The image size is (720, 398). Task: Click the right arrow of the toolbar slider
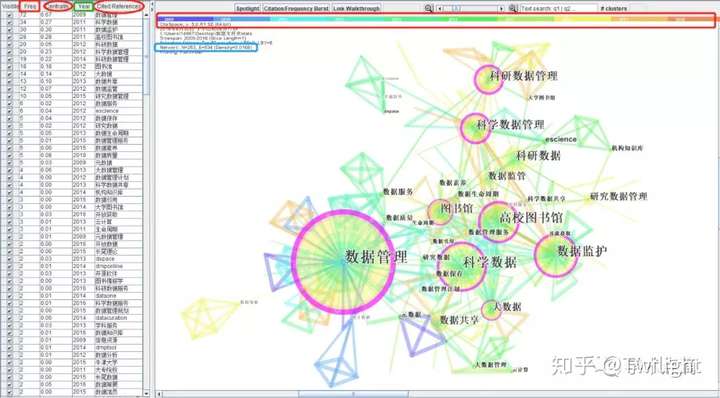click(x=501, y=9)
